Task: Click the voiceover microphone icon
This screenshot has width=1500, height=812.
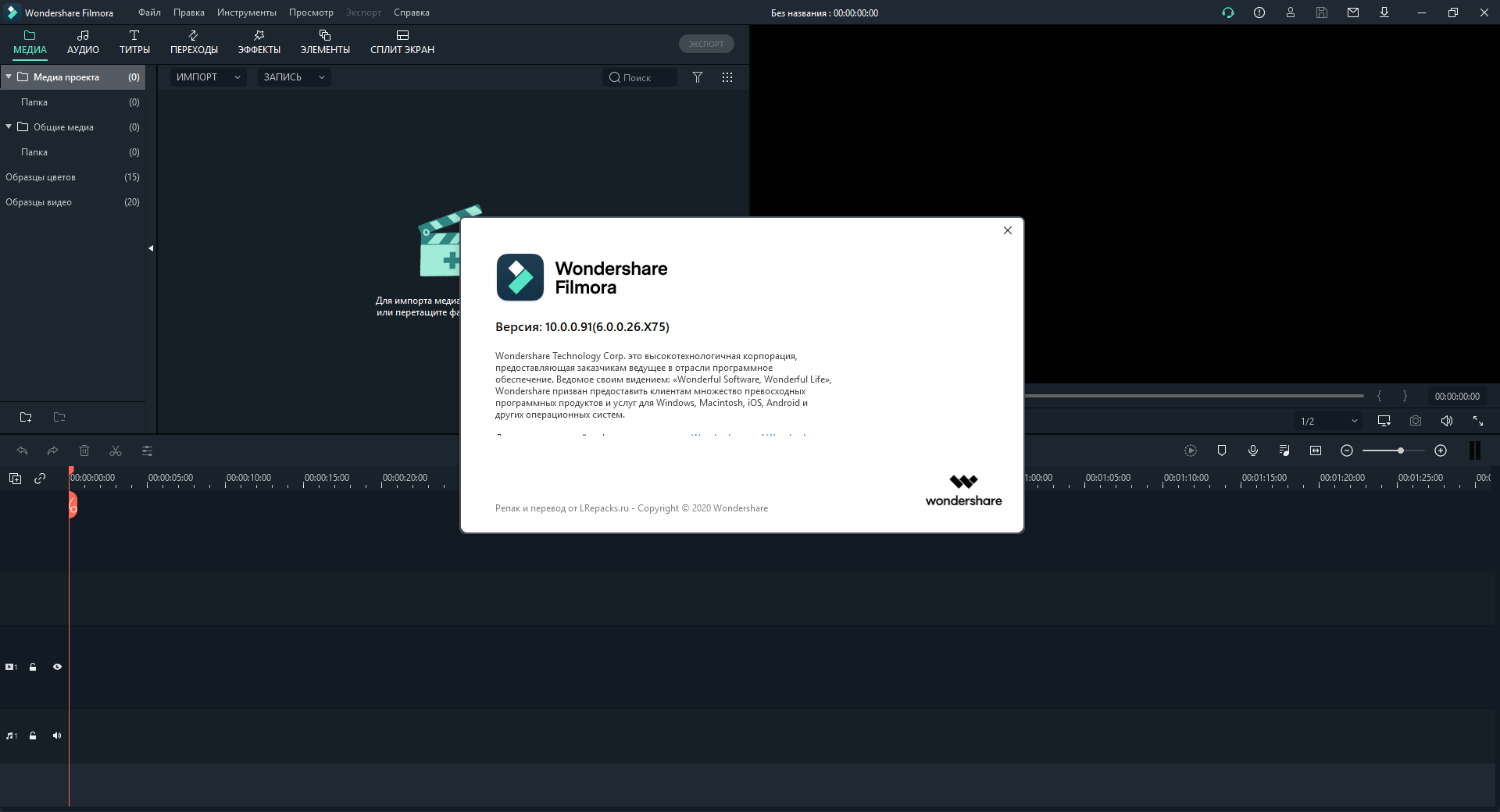Action: click(x=1252, y=451)
